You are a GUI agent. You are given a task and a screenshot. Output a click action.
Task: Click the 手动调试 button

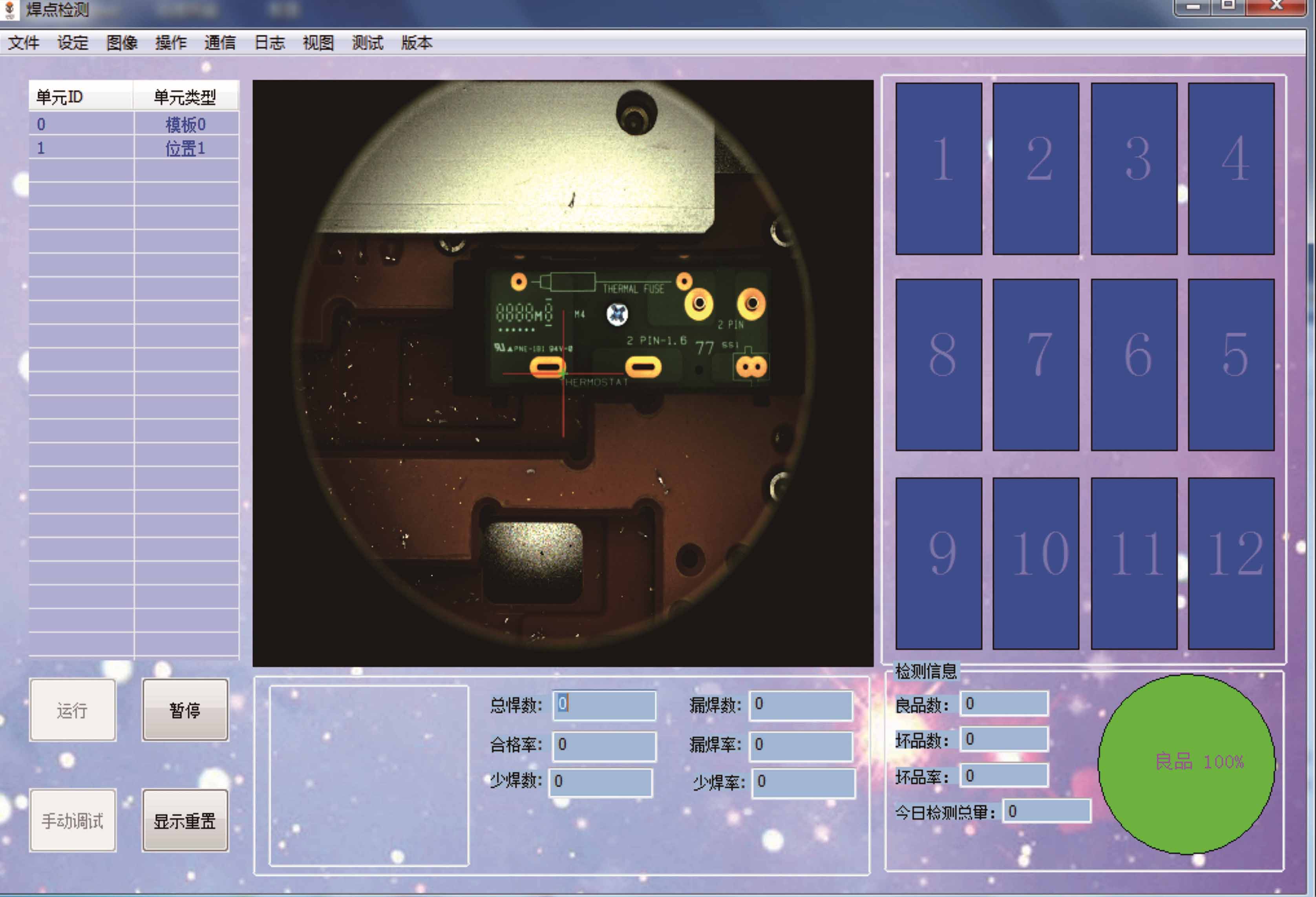pos(73,820)
